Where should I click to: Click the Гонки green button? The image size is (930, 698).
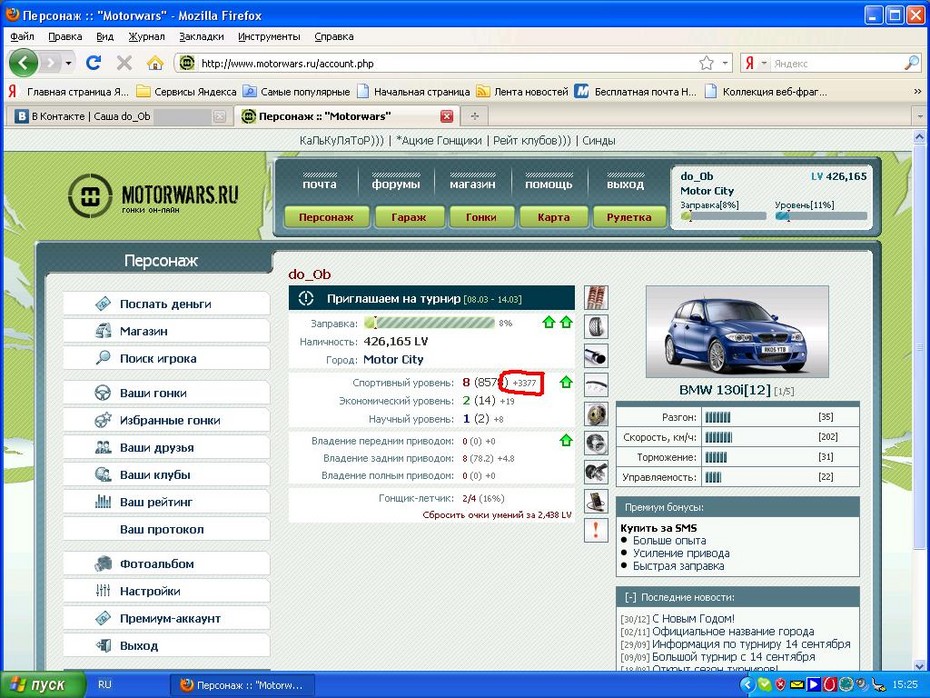point(481,217)
